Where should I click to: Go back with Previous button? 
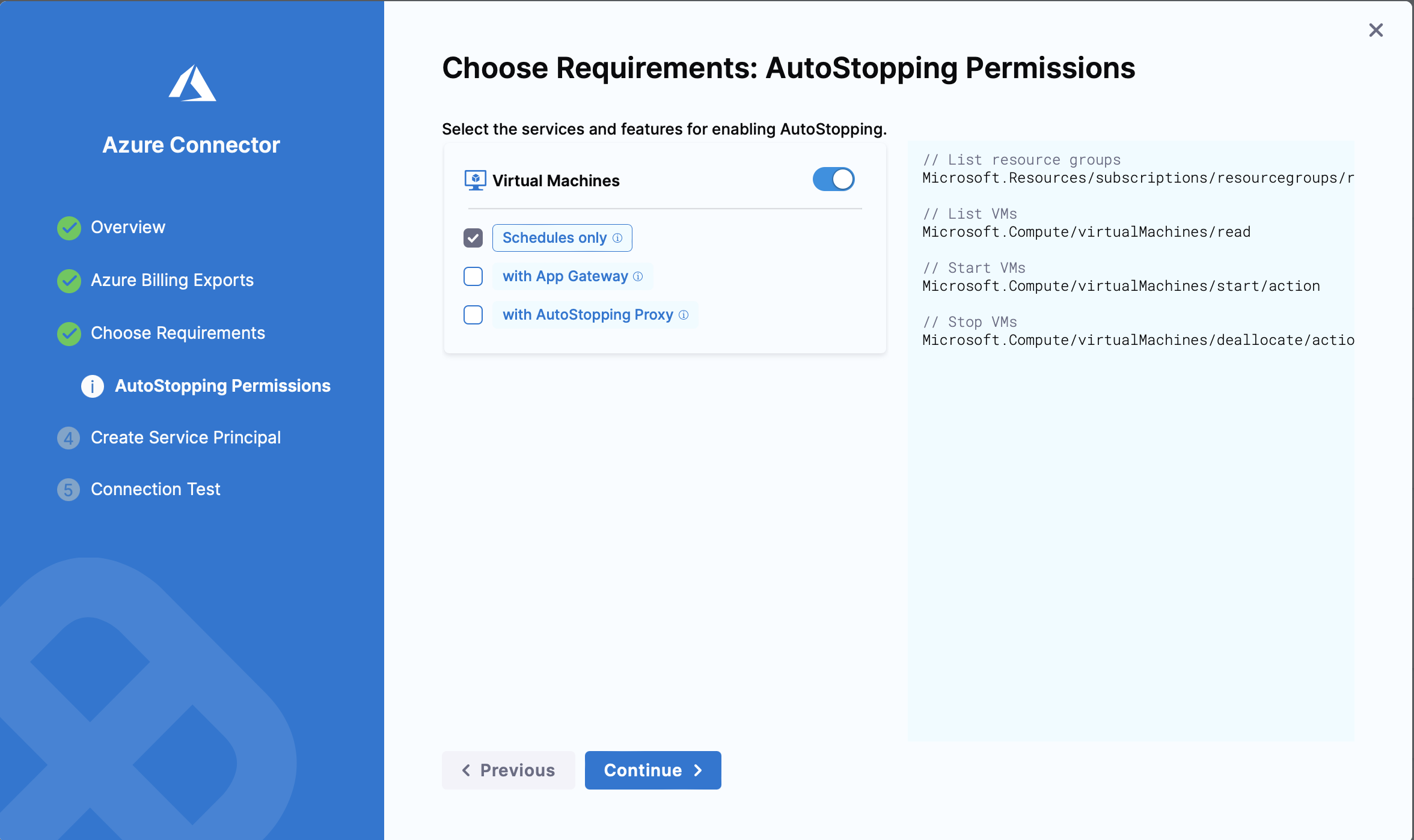click(x=508, y=770)
